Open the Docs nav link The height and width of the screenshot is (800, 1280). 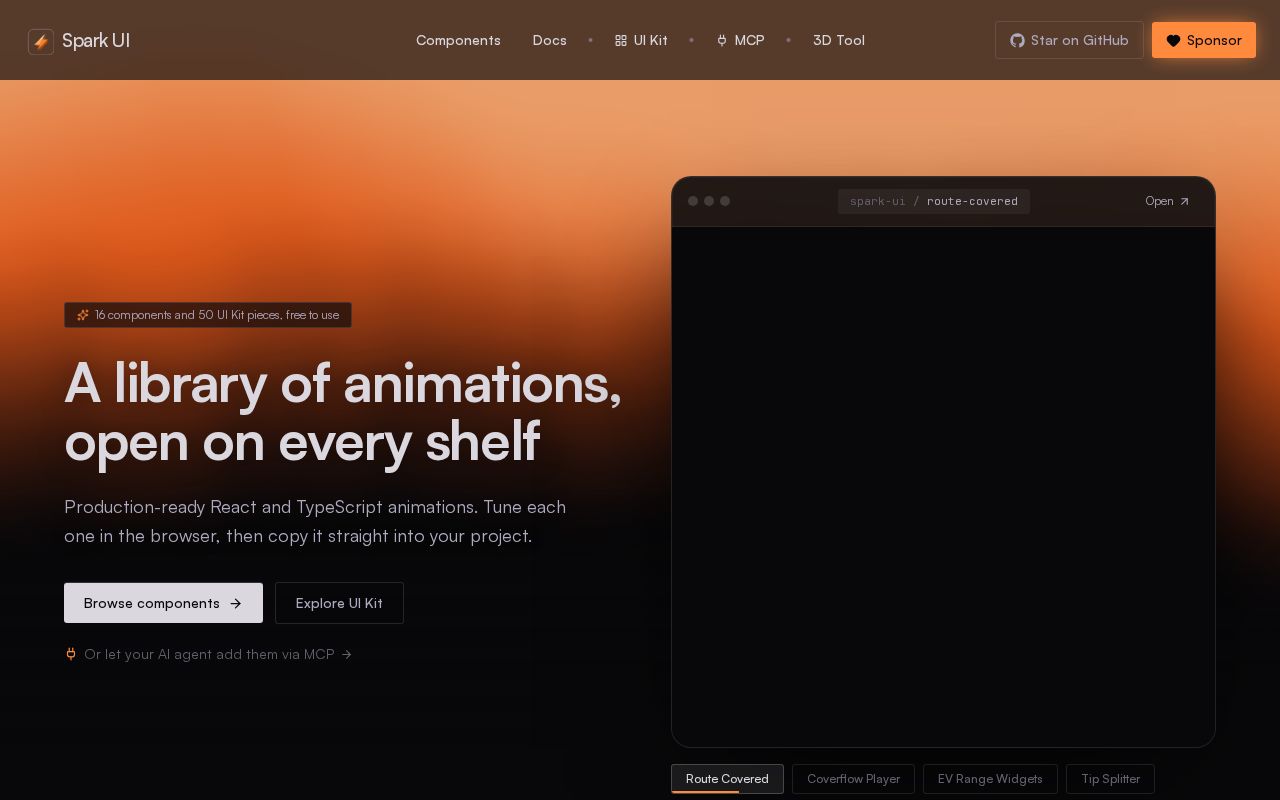click(x=549, y=40)
